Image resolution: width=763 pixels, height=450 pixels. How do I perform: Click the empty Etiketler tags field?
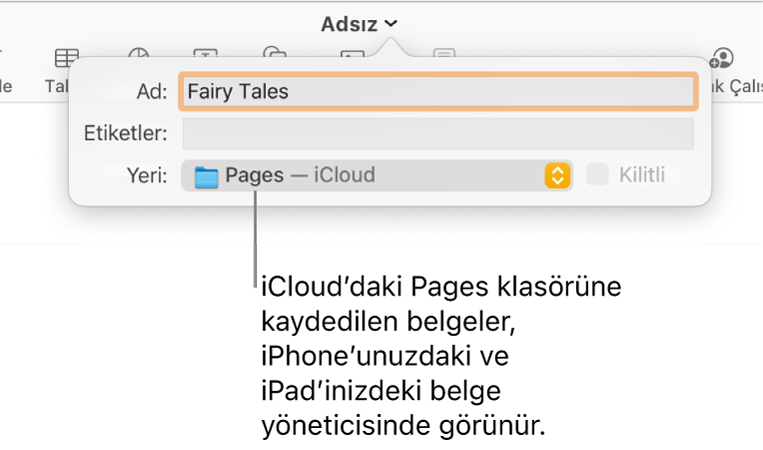tap(438, 133)
